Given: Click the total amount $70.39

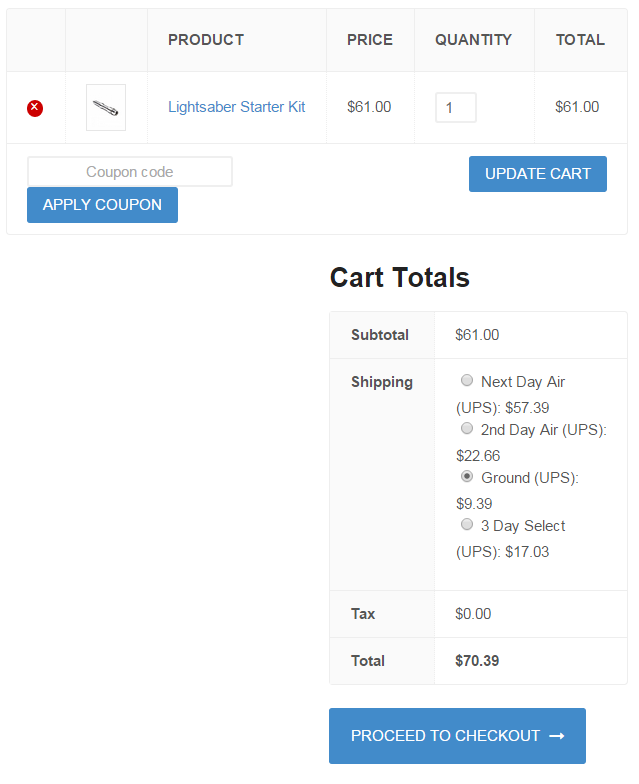Looking at the screenshot, I should click(x=477, y=661).
